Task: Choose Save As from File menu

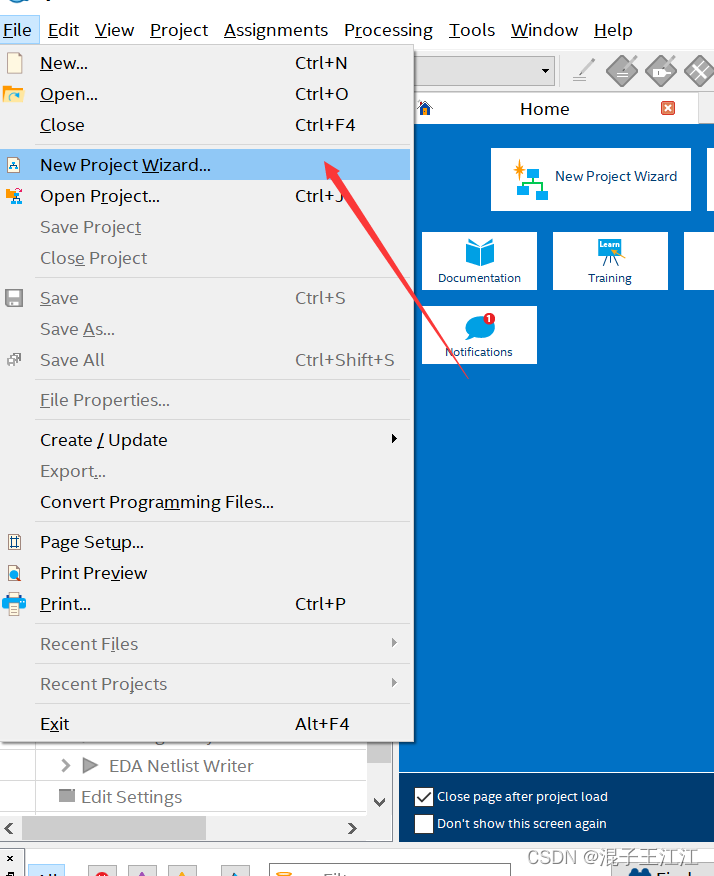Action: click(205, 329)
